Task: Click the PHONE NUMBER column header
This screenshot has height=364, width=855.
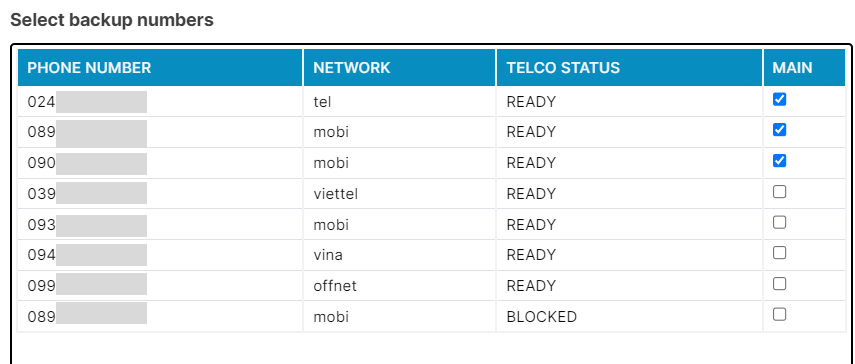Action: (x=160, y=68)
